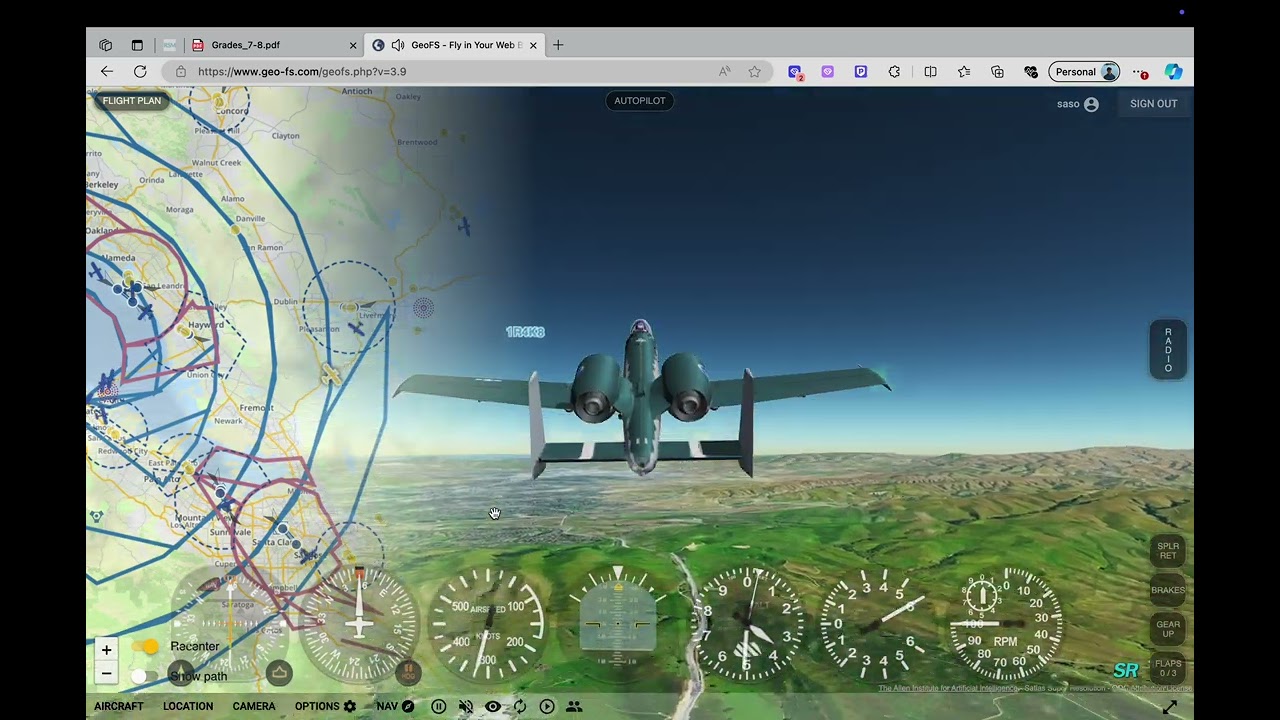The width and height of the screenshot is (1280, 720).
Task: Zoom in the map with plus
Action: pos(106,650)
